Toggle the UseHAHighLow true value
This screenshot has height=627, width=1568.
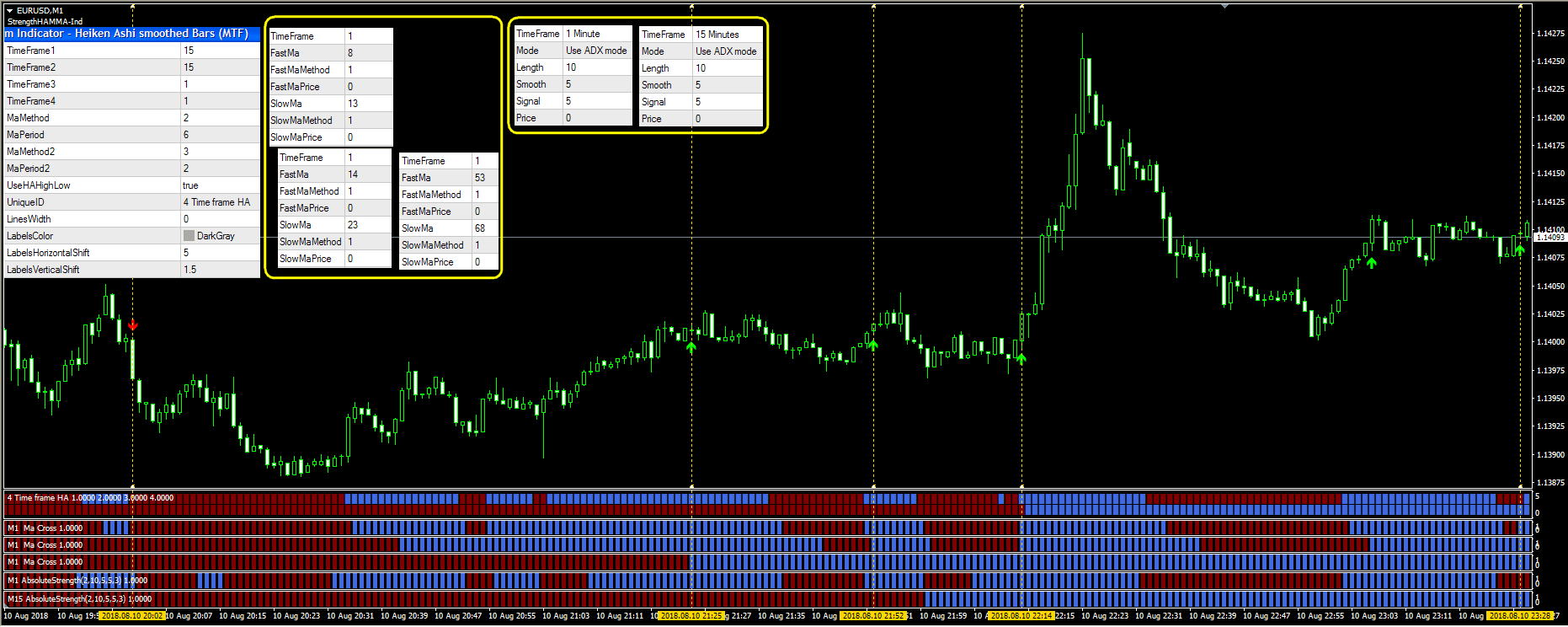click(220, 185)
